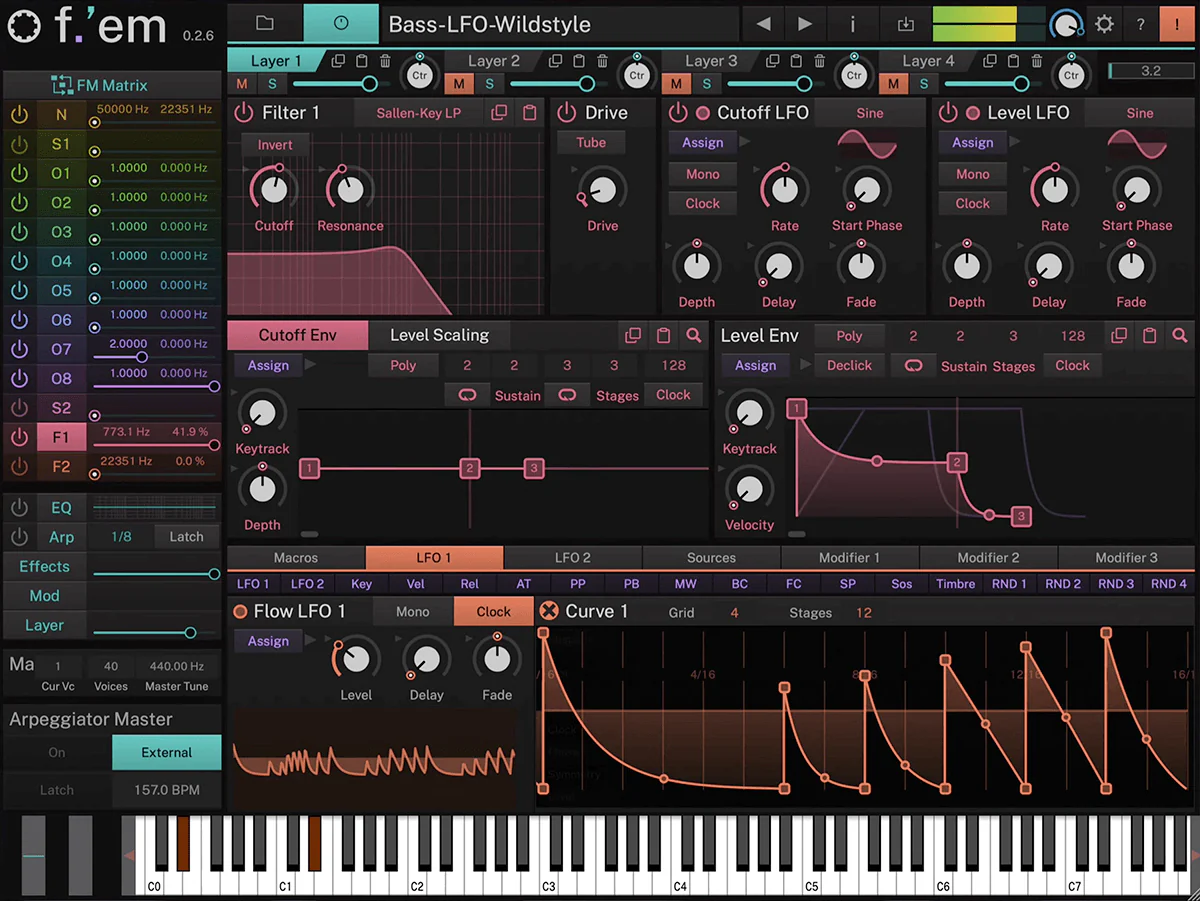This screenshot has height=901, width=1200.
Task: Click the trash icon for Layer 1
Action: click(x=385, y=61)
